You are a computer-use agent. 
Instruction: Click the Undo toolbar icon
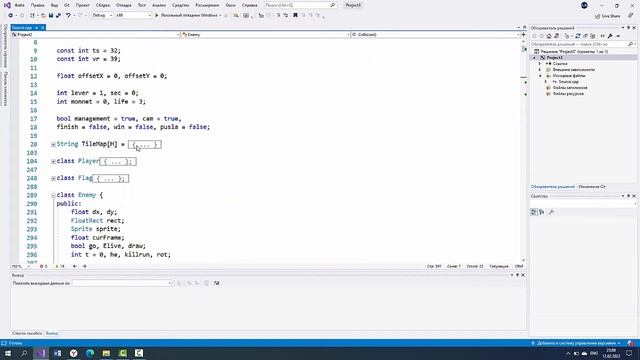point(68,16)
